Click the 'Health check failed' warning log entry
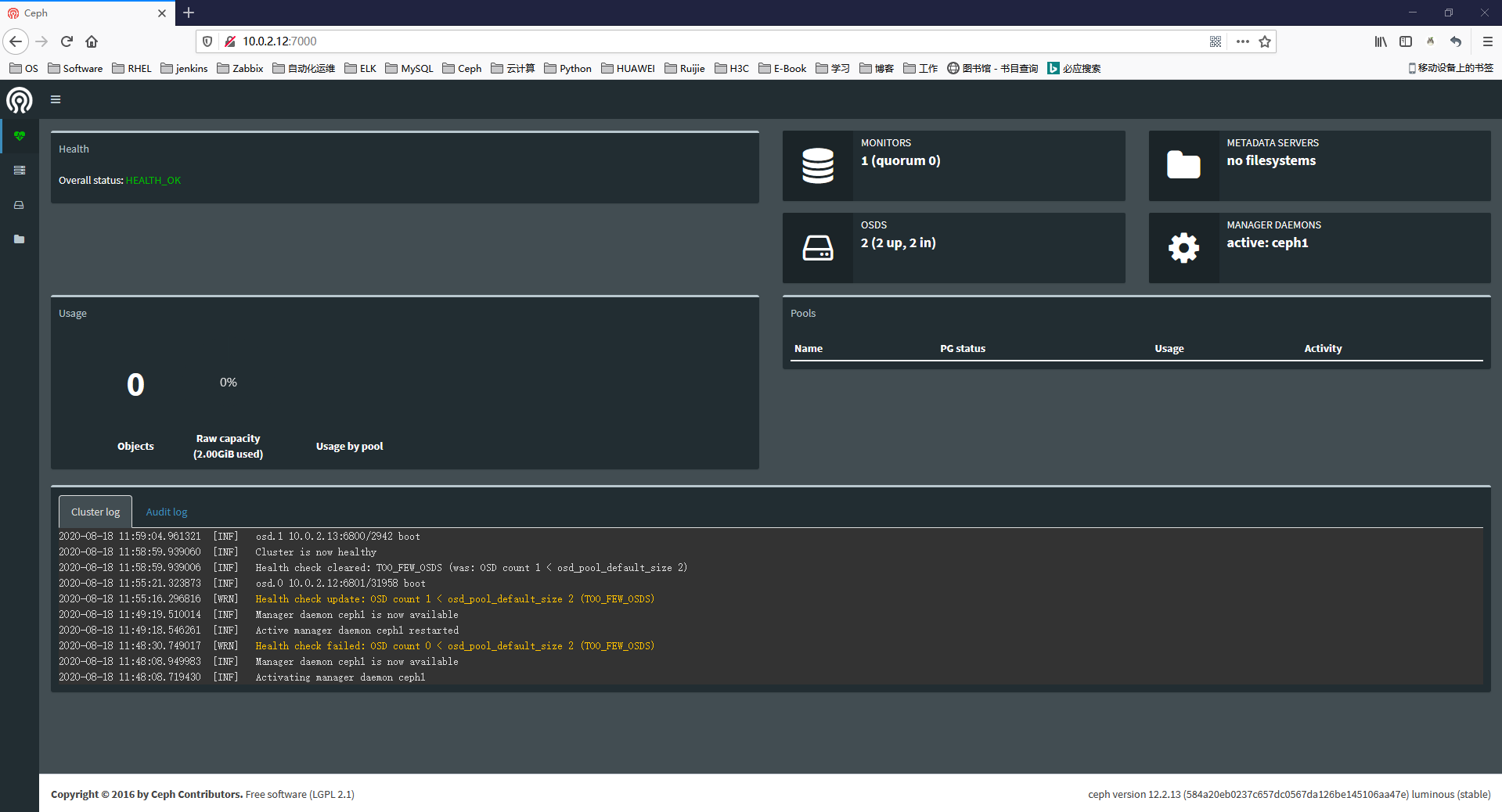Viewport: 1502px width, 812px height. pos(455,646)
